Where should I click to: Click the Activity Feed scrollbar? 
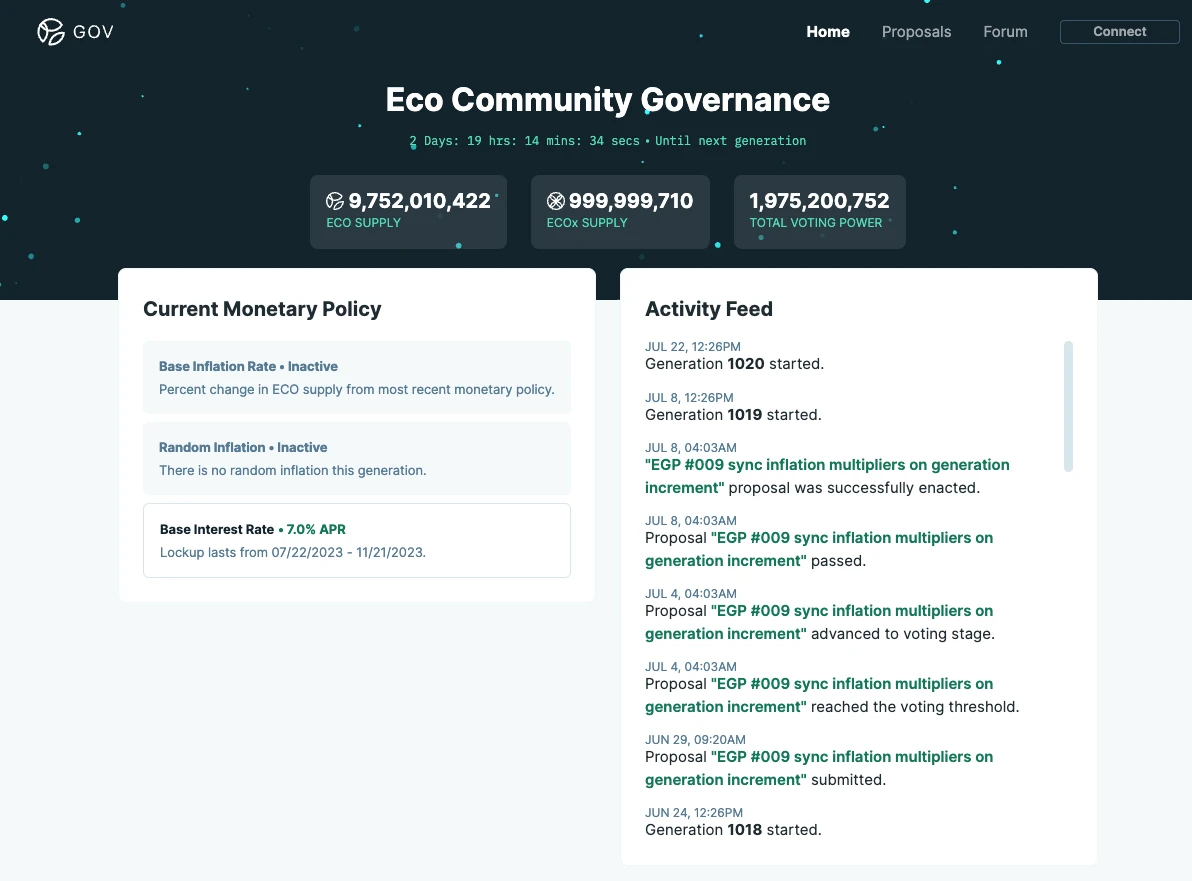pyautogui.click(x=1068, y=406)
